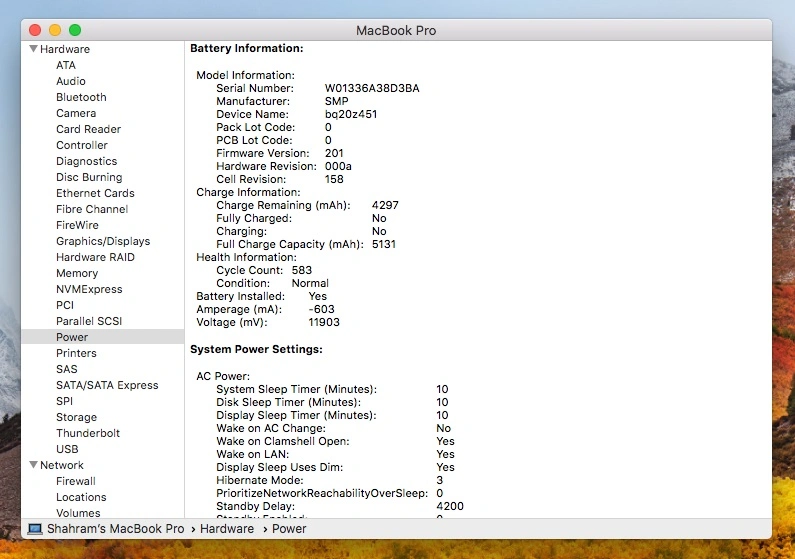The width and height of the screenshot is (795, 559).
Task: Select the Network category label
Action: pyautogui.click(x=62, y=465)
